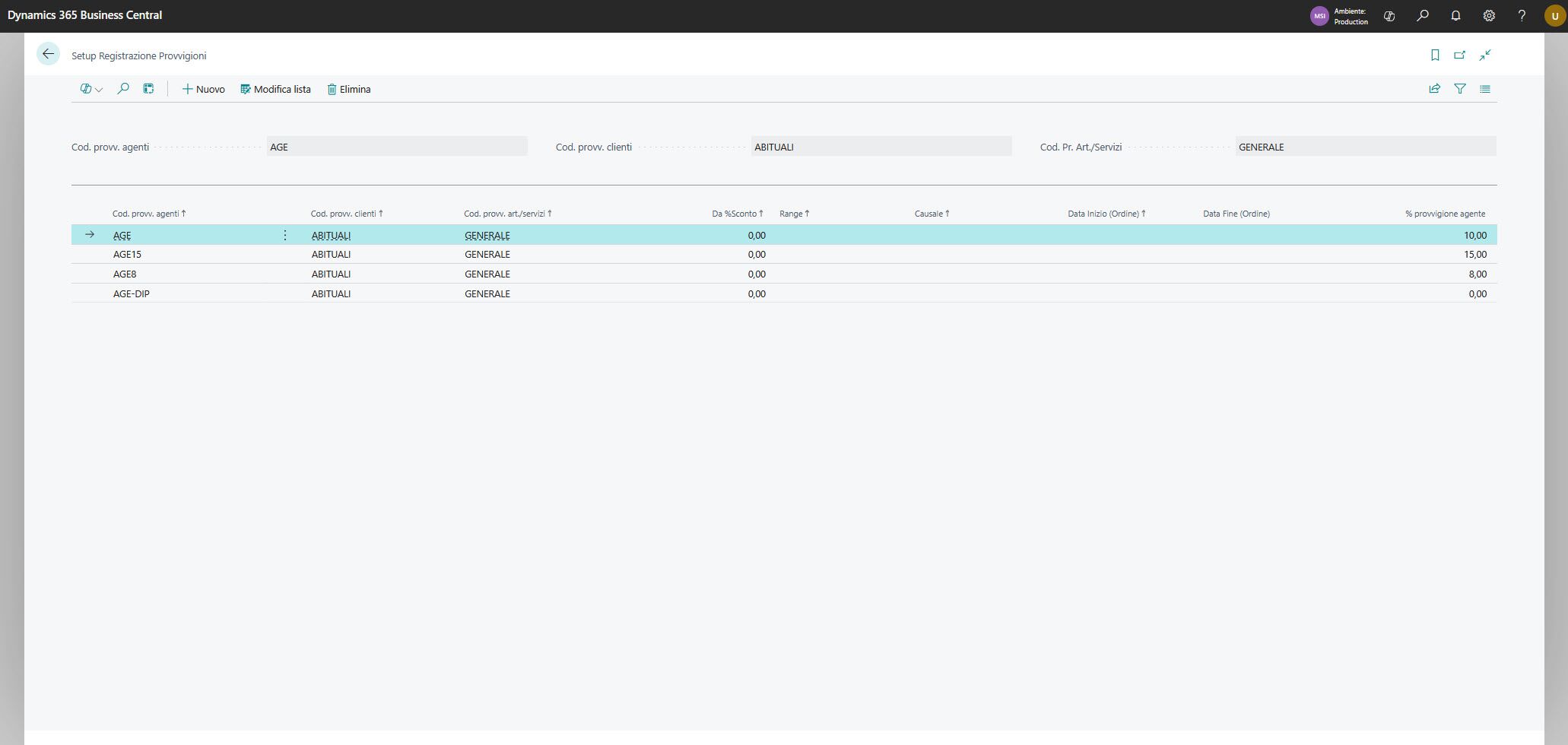The height and width of the screenshot is (745, 1568).
Task: Open the page in a new window
Action: coord(1459,55)
